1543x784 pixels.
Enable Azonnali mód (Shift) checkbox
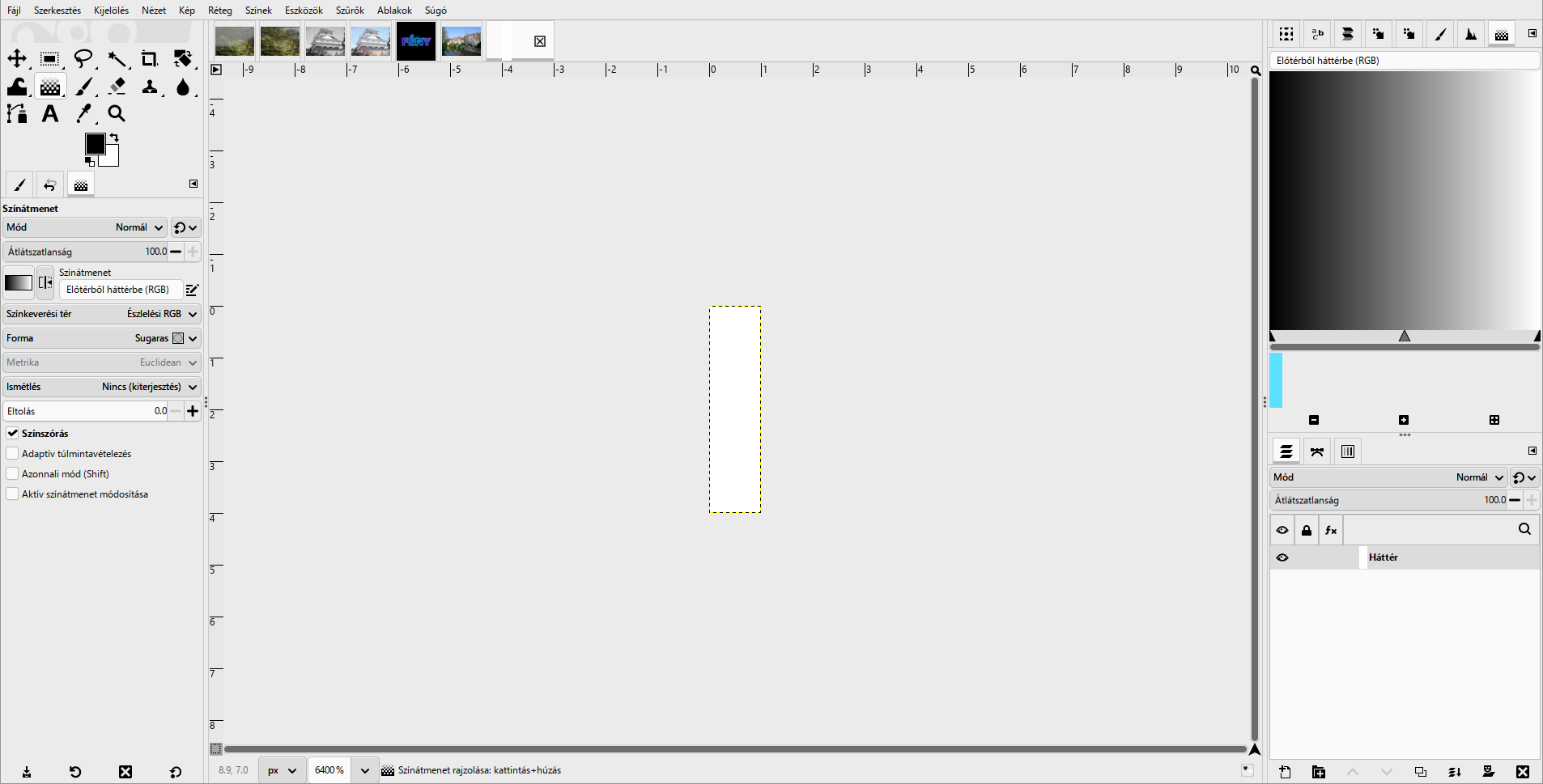(x=12, y=473)
